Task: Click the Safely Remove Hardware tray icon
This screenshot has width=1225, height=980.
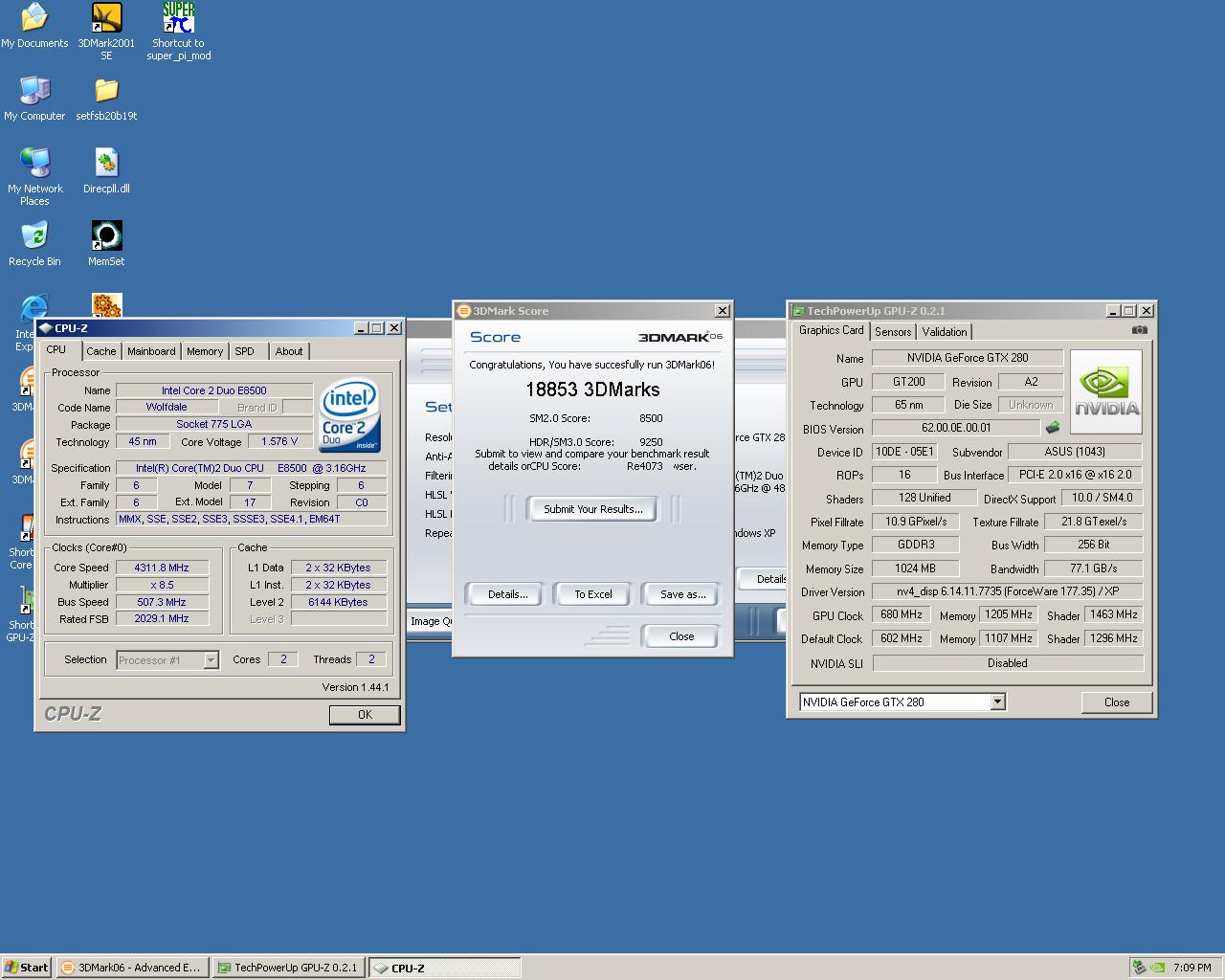Action: (1139, 968)
